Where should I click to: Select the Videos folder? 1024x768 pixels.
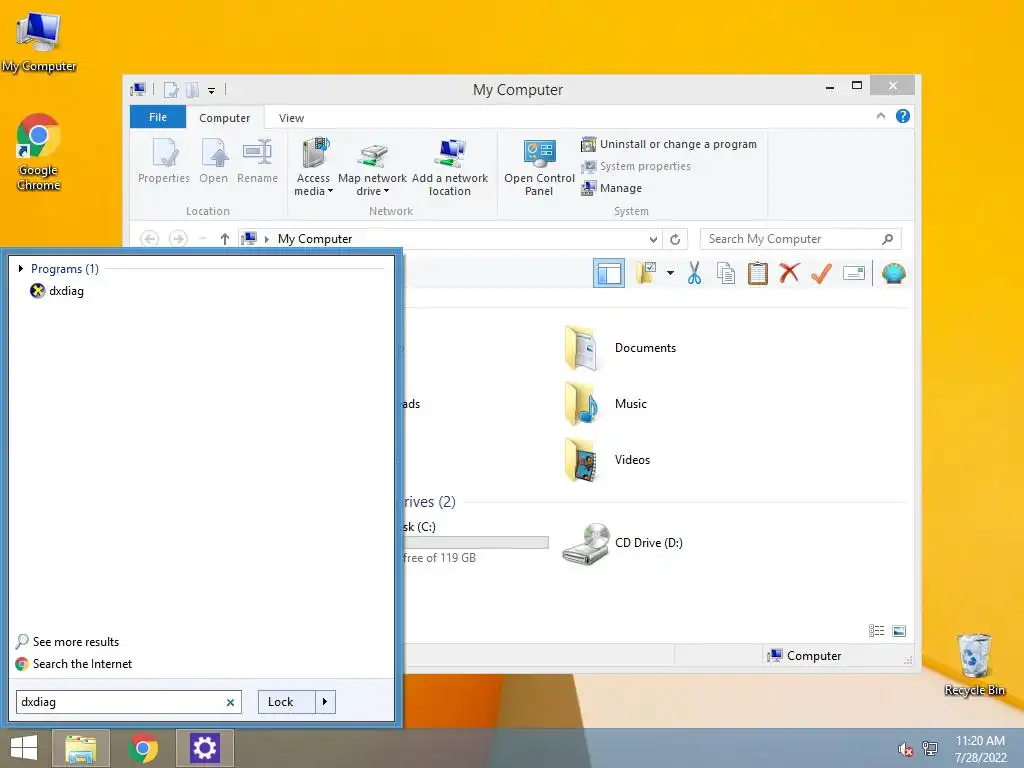(607, 460)
